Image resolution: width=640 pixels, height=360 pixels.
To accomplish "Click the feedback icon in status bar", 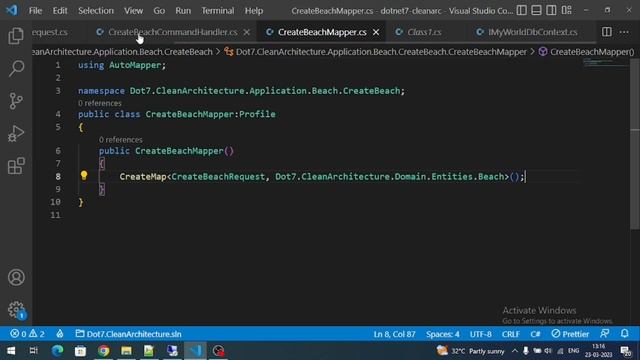I will (x=604, y=333).
